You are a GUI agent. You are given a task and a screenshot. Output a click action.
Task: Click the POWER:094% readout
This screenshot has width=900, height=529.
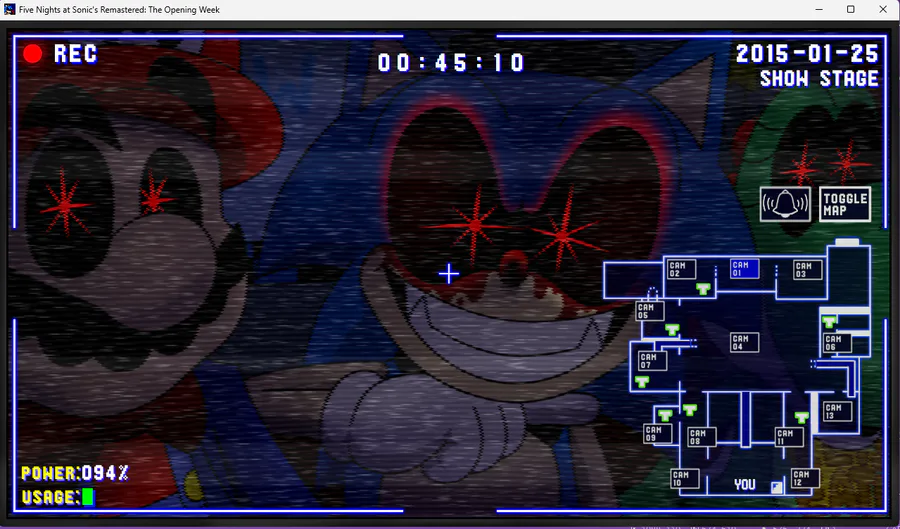[75, 473]
